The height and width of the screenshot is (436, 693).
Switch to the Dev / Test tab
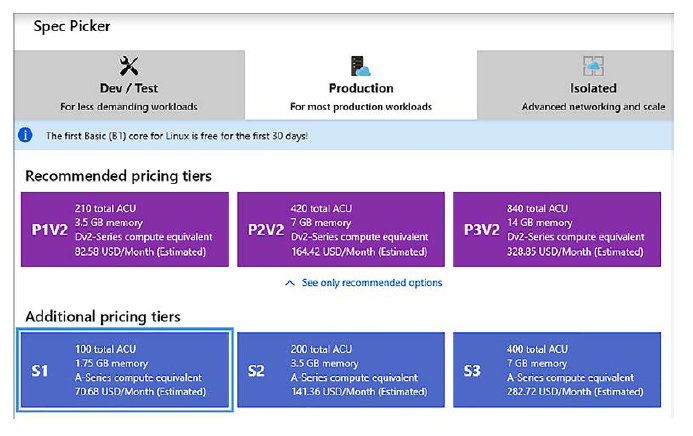click(x=131, y=86)
